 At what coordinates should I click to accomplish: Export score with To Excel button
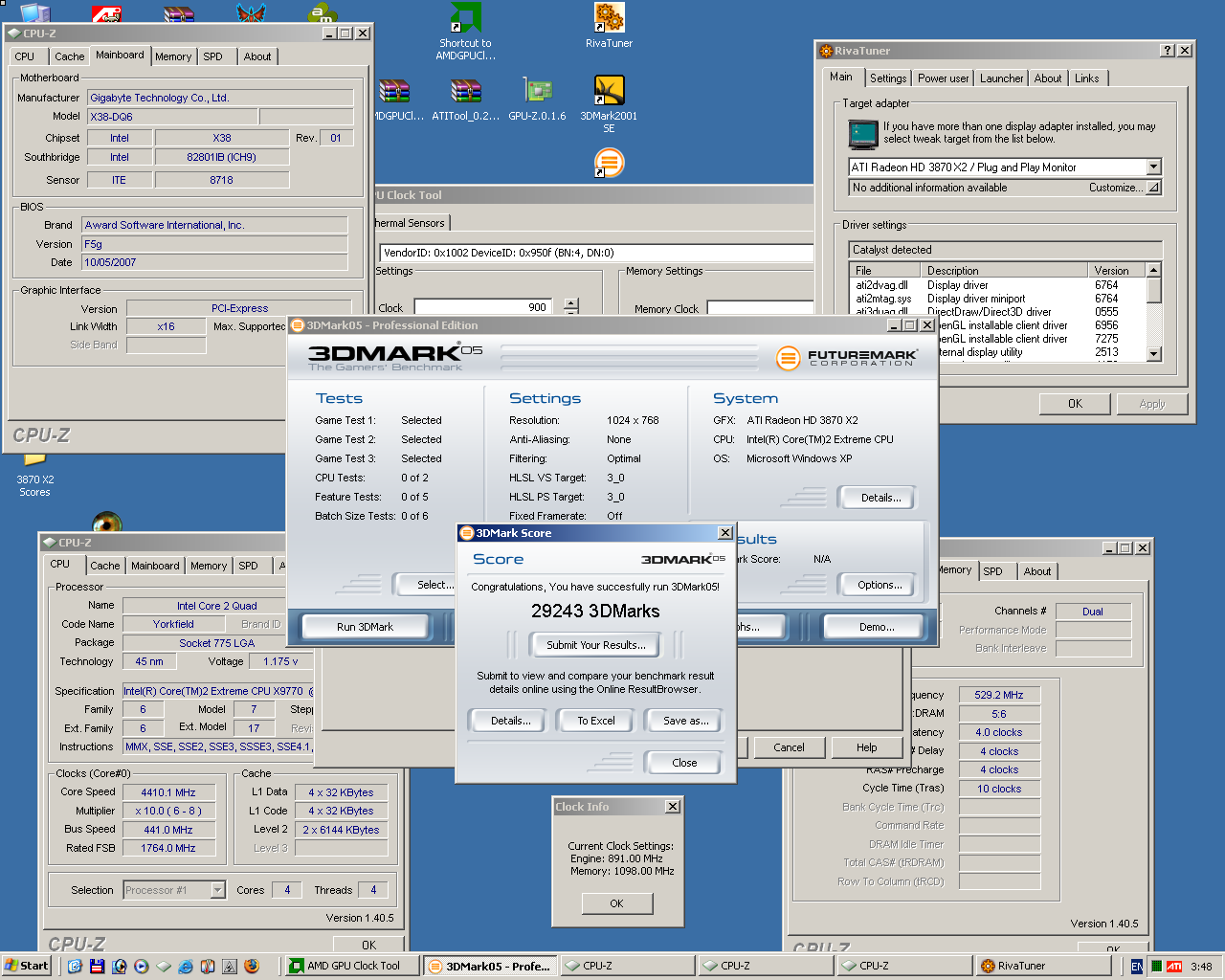point(595,721)
